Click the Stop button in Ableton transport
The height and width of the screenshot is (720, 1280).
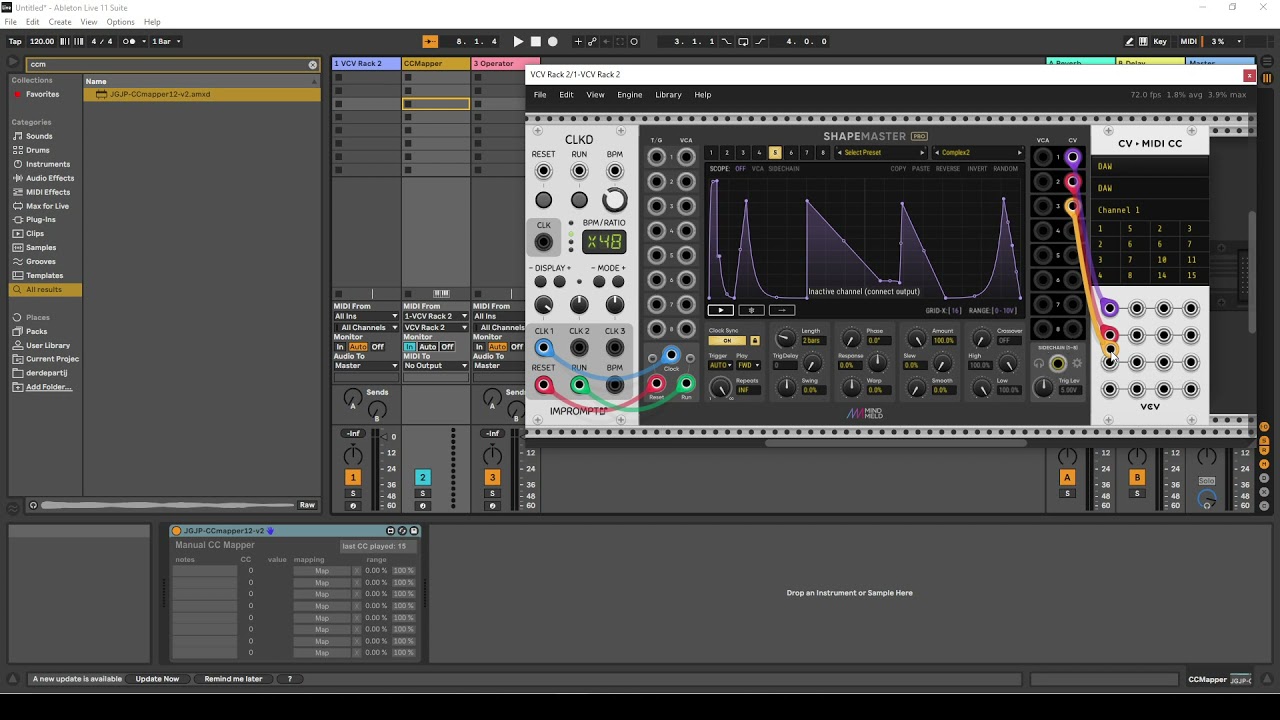point(535,41)
